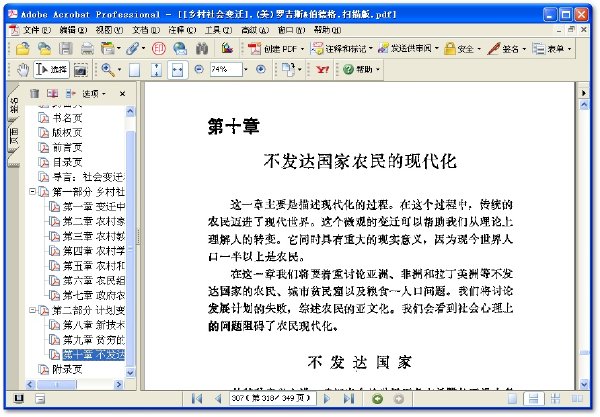The image size is (600, 417).
Task: Click the Yahoo Y! toolbar icon
Action: [323, 70]
